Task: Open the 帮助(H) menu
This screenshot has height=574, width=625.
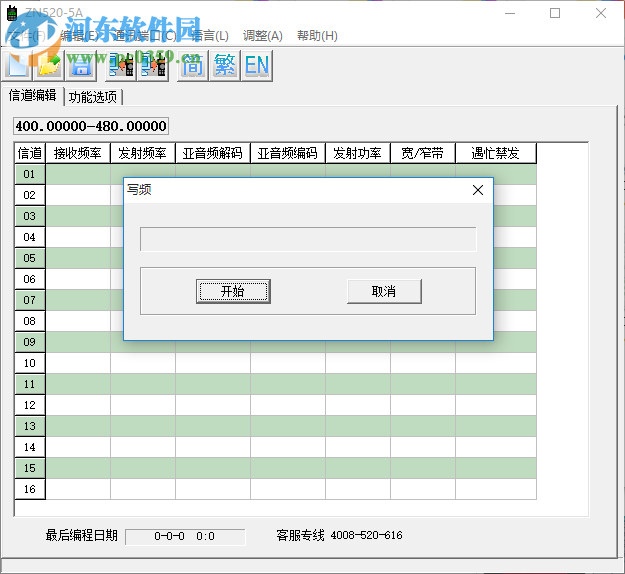Action: click(x=317, y=36)
